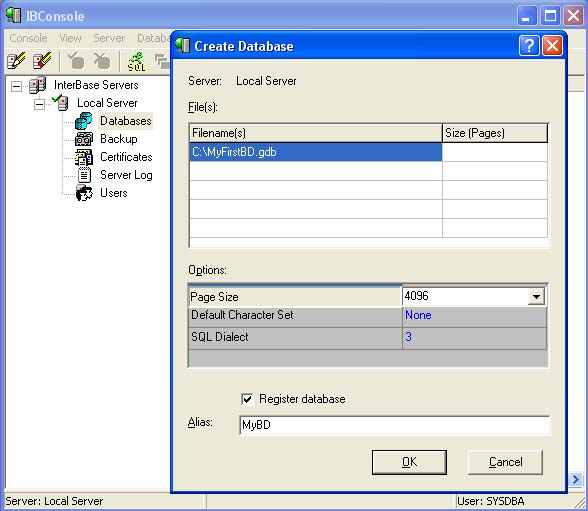Click the dialog Help question mark button
The width and height of the screenshot is (588, 511).
[529, 46]
